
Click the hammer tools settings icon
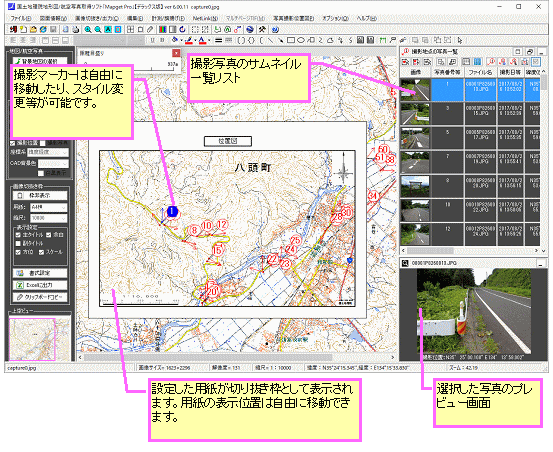[x=262, y=30]
